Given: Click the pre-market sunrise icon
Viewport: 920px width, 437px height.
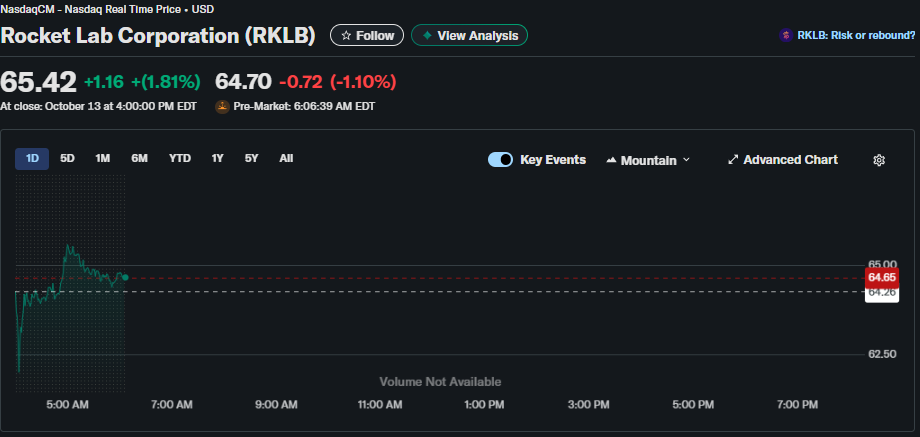Looking at the screenshot, I should [x=222, y=106].
